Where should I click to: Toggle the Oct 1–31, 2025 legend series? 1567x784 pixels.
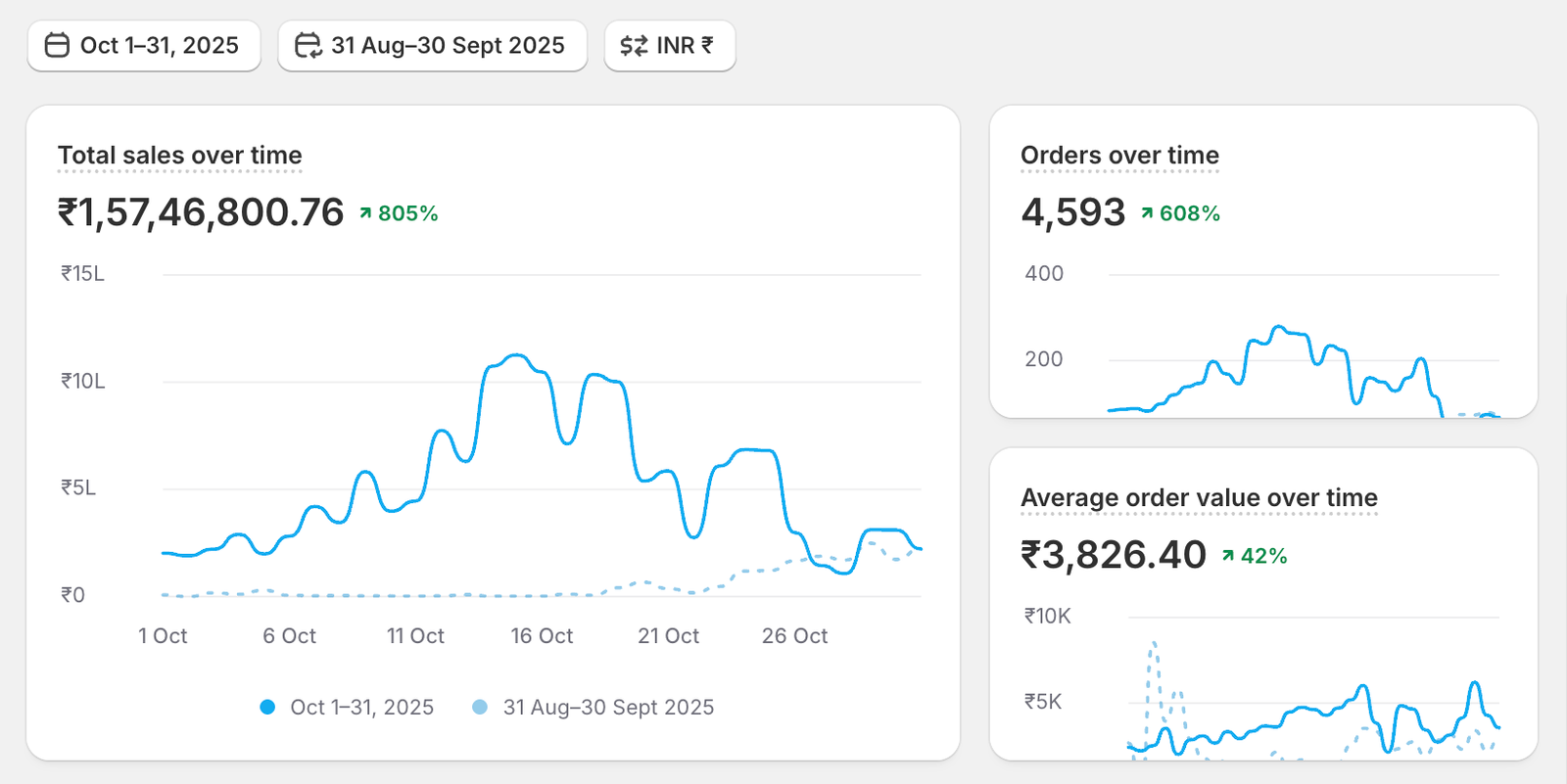coord(361,707)
